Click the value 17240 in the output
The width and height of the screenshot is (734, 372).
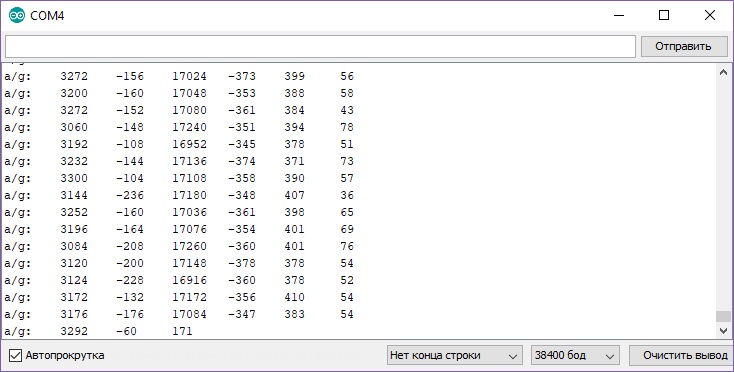189,127
